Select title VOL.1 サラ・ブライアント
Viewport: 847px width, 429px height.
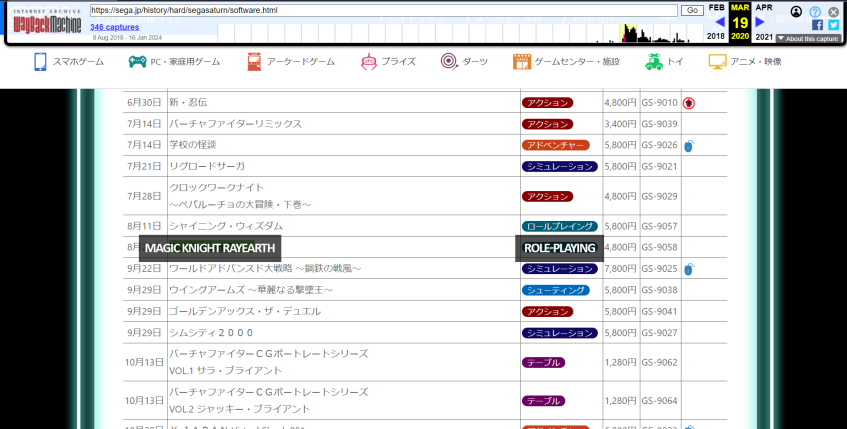click(x=225, y=371)
